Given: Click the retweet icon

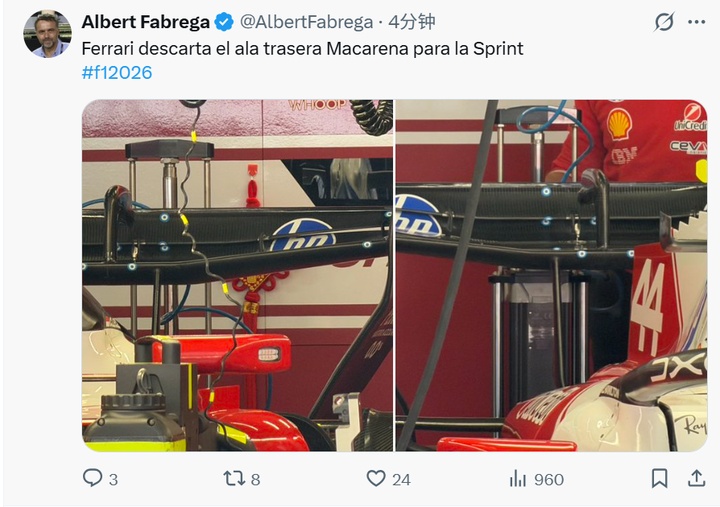Looking at the screenshot, I should (x=234, y=478).
